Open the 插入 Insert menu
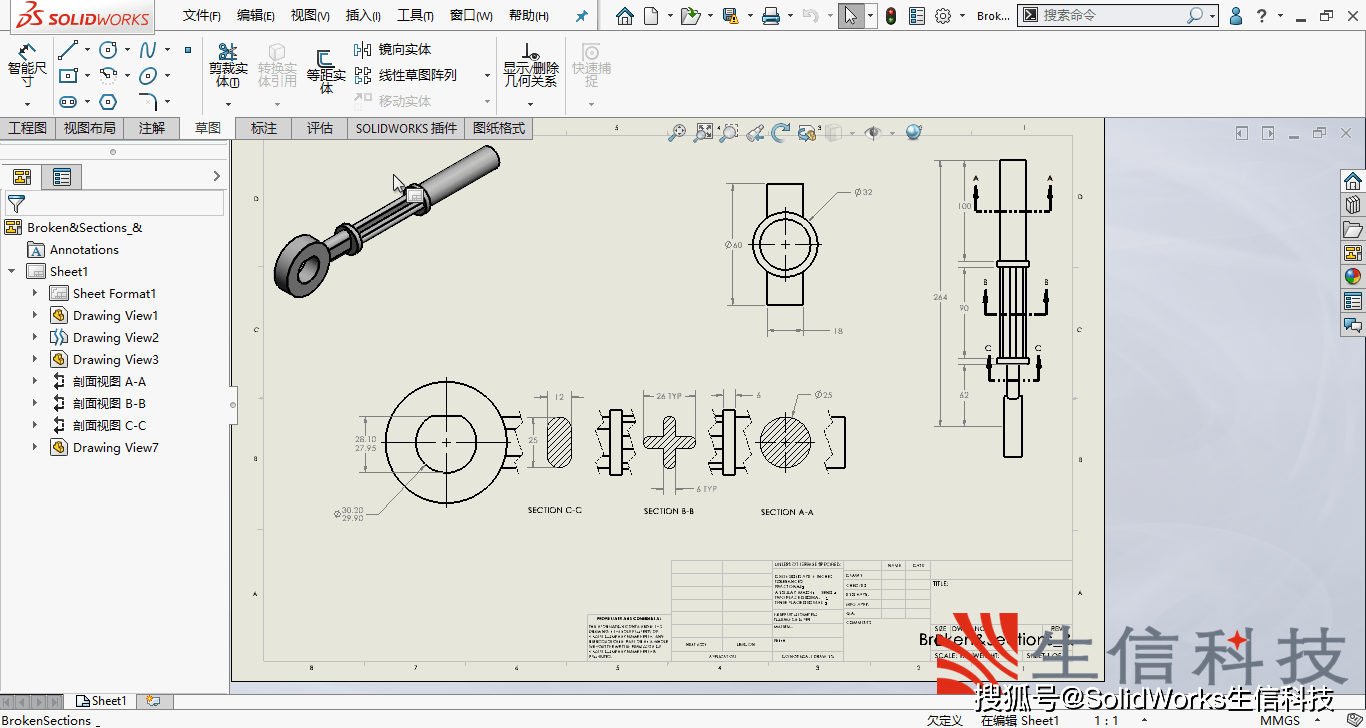1366x728 pixels. [x=362, y=15]
